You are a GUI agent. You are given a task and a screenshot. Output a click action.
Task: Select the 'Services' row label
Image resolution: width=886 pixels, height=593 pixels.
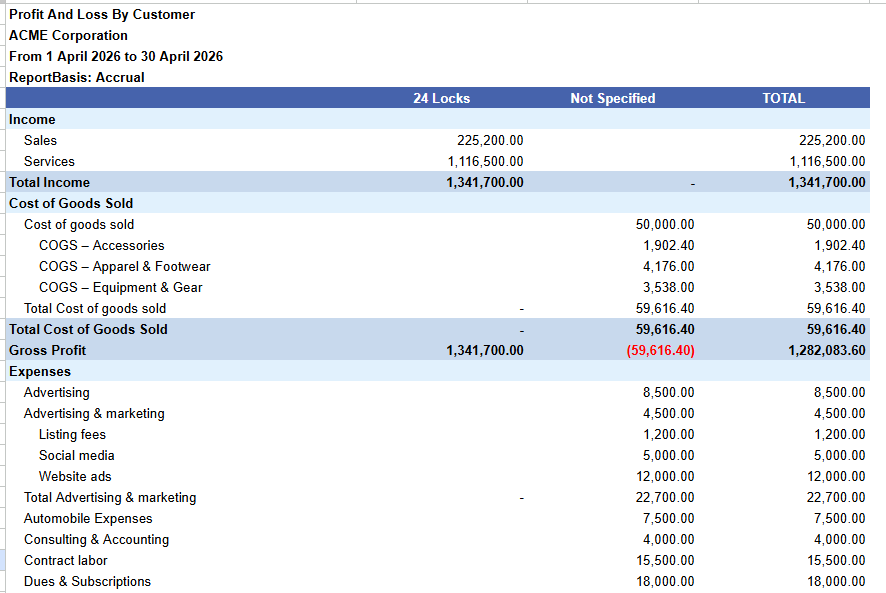[49, 161]
